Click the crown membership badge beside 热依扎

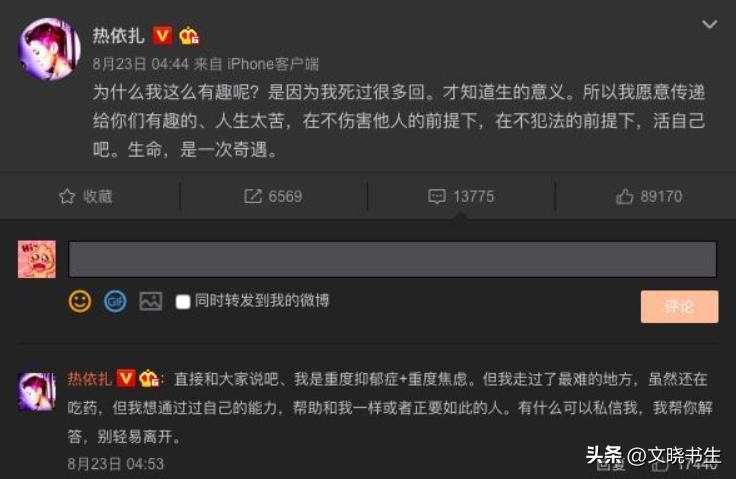coord(189,36)
